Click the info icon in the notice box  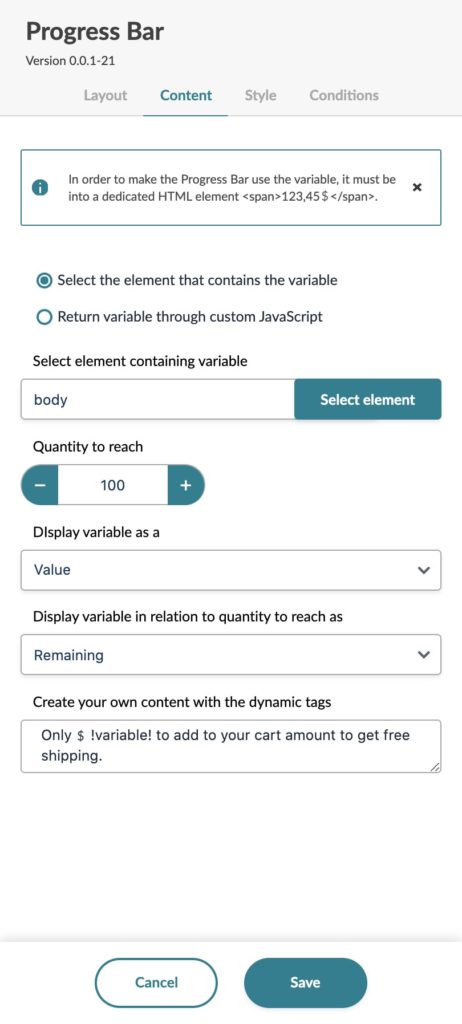click(40, 187)
